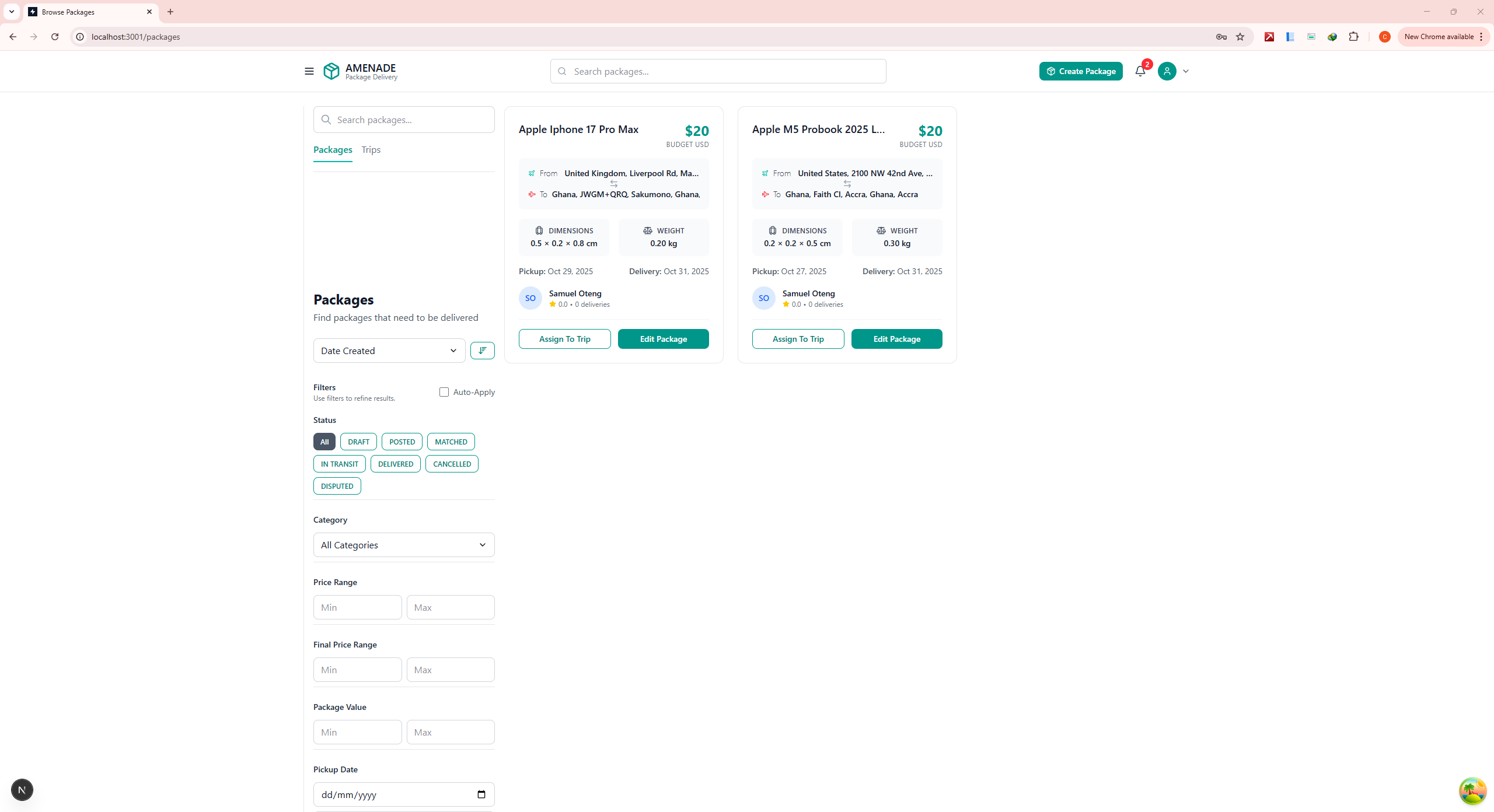Viewport: 1494px width, 812px height.
Task: Toggle sort direction icon button
Action: point(482,351)
